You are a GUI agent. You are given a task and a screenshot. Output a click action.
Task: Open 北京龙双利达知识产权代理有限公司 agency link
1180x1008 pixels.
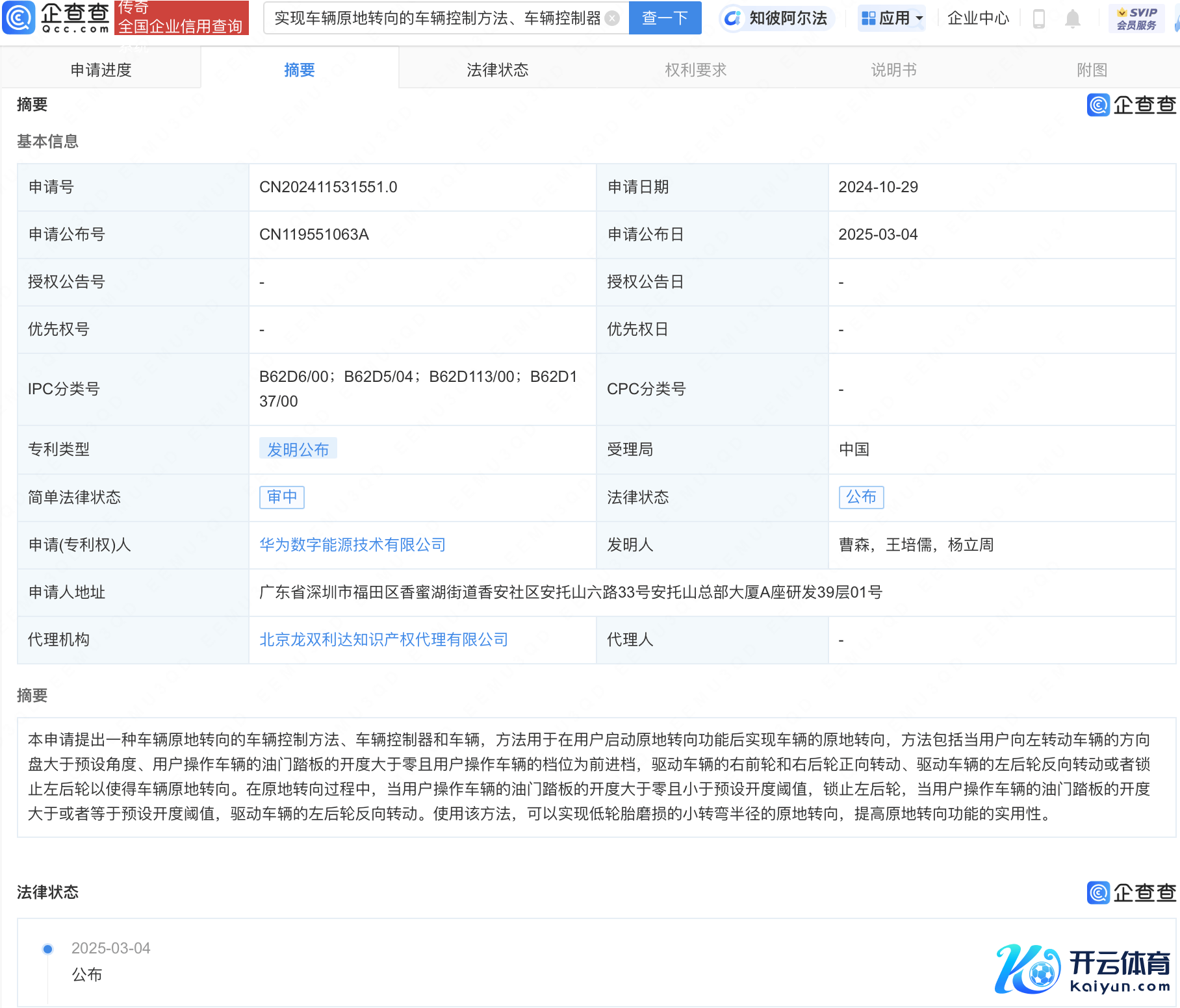pos(383,640)
